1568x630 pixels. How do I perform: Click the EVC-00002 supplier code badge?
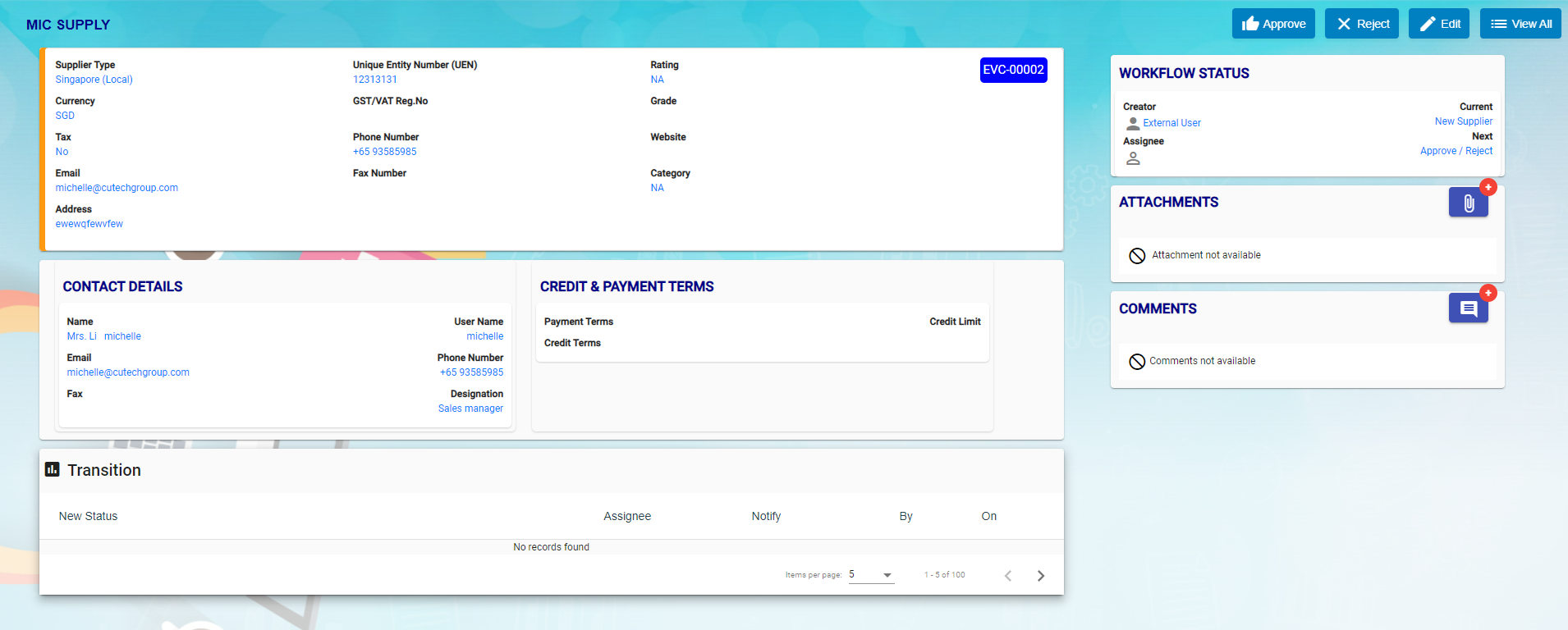pyautogui.click(x=1013, y=70)
